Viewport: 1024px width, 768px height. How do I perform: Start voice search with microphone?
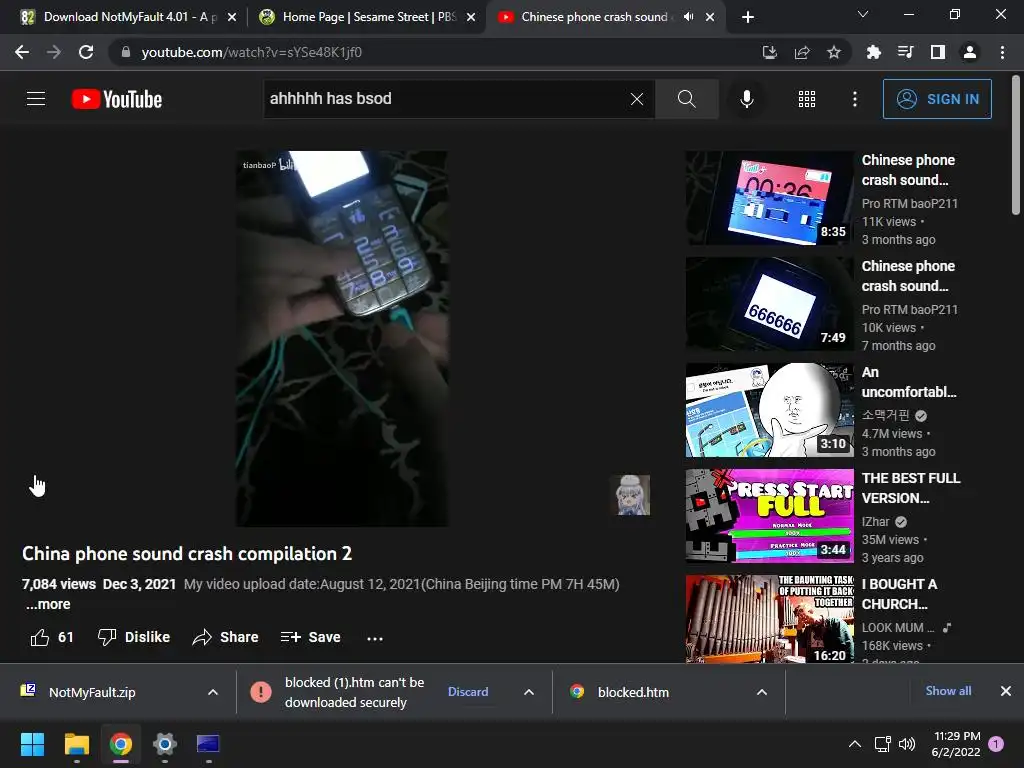pos(746,99)
